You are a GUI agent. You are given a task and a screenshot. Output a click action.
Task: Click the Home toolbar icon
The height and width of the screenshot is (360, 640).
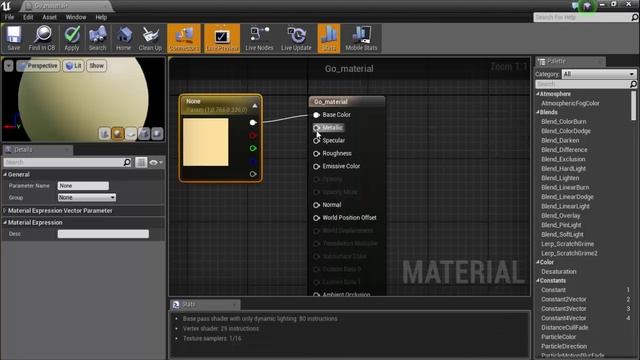pos(123,38)
